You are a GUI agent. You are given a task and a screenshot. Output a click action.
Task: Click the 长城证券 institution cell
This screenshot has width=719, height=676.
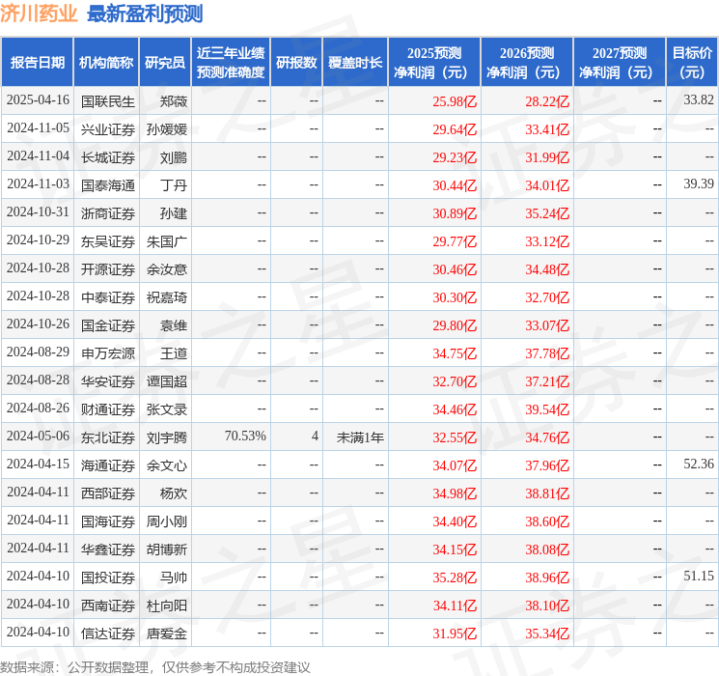click(108, 158)
